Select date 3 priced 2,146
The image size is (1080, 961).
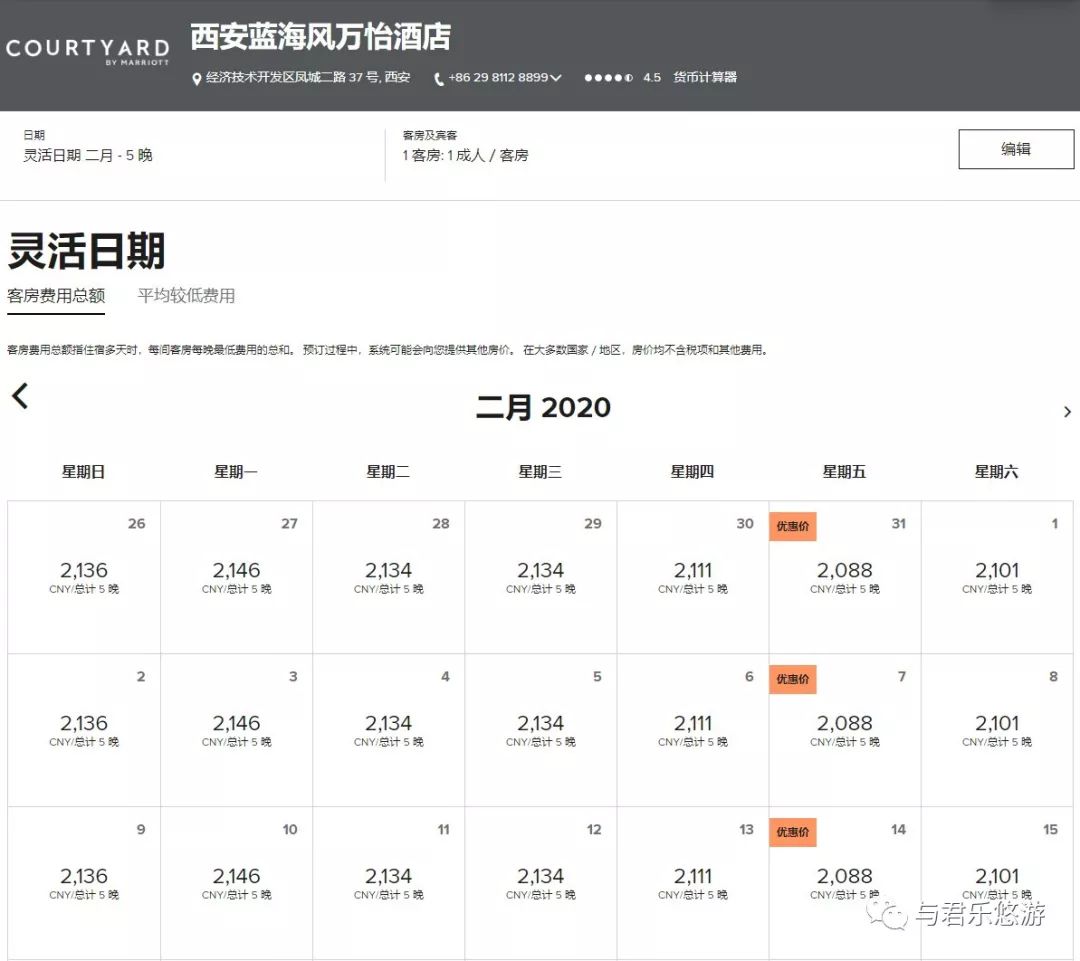(x=236, y=730)
